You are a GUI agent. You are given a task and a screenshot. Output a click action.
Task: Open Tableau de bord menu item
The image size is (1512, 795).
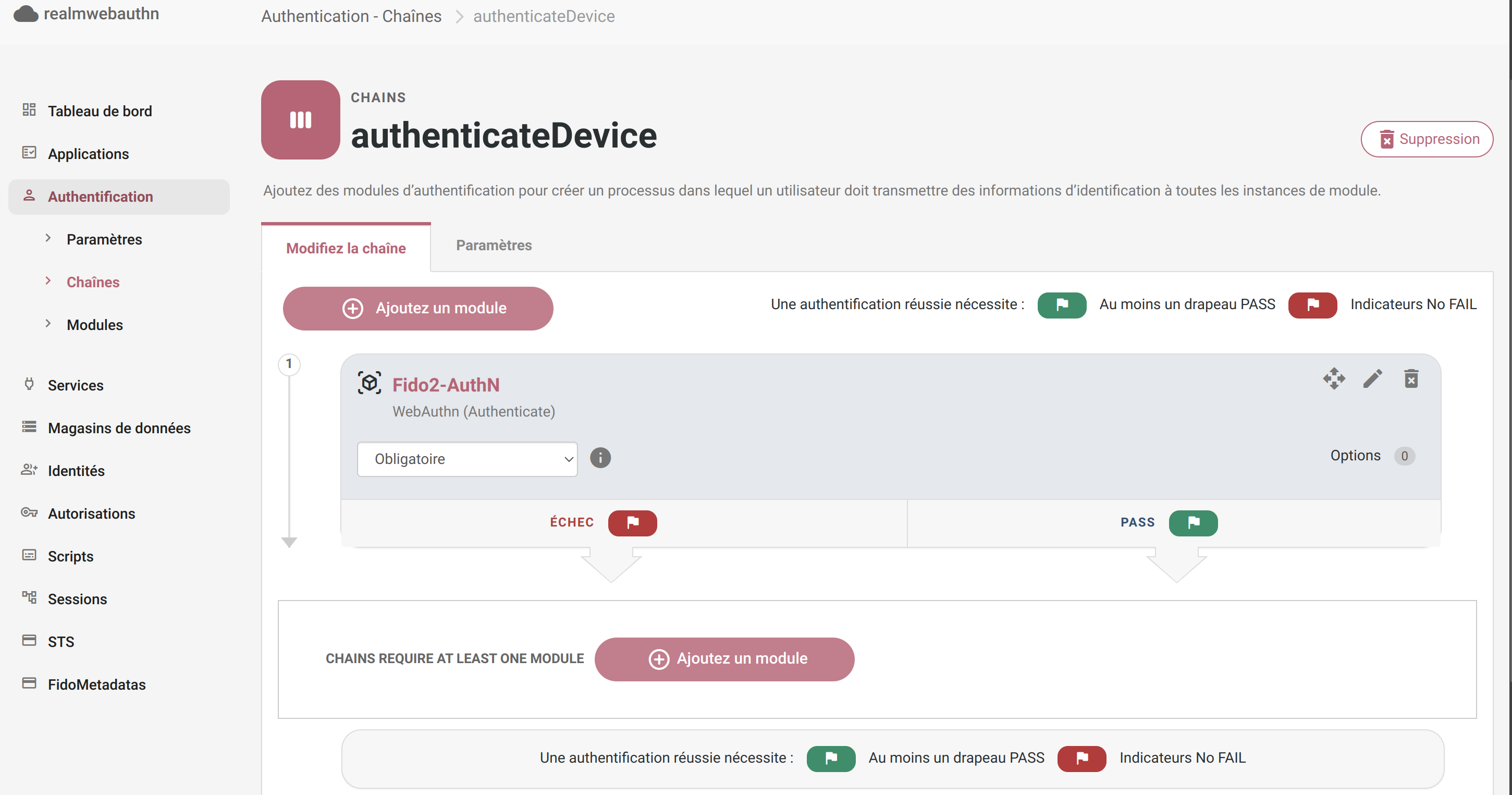[x=100, y=111]
